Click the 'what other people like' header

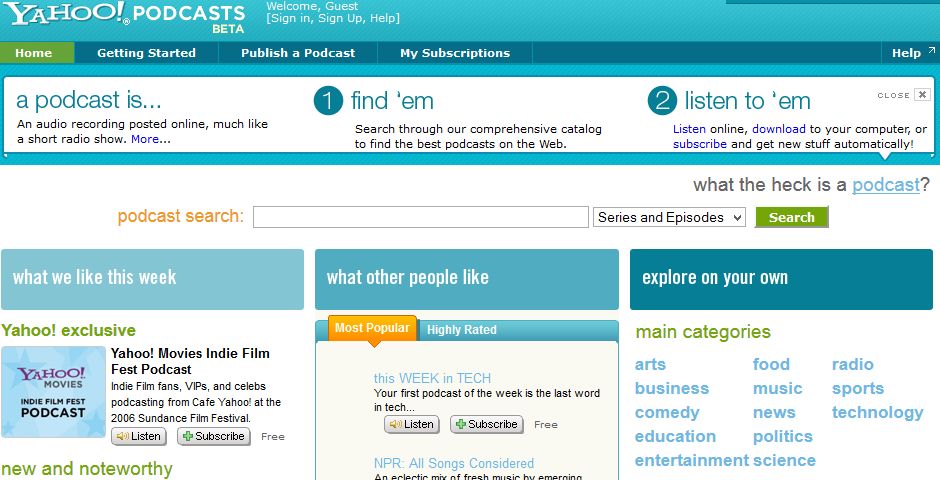pyautogui.click(x=466, y=279)
